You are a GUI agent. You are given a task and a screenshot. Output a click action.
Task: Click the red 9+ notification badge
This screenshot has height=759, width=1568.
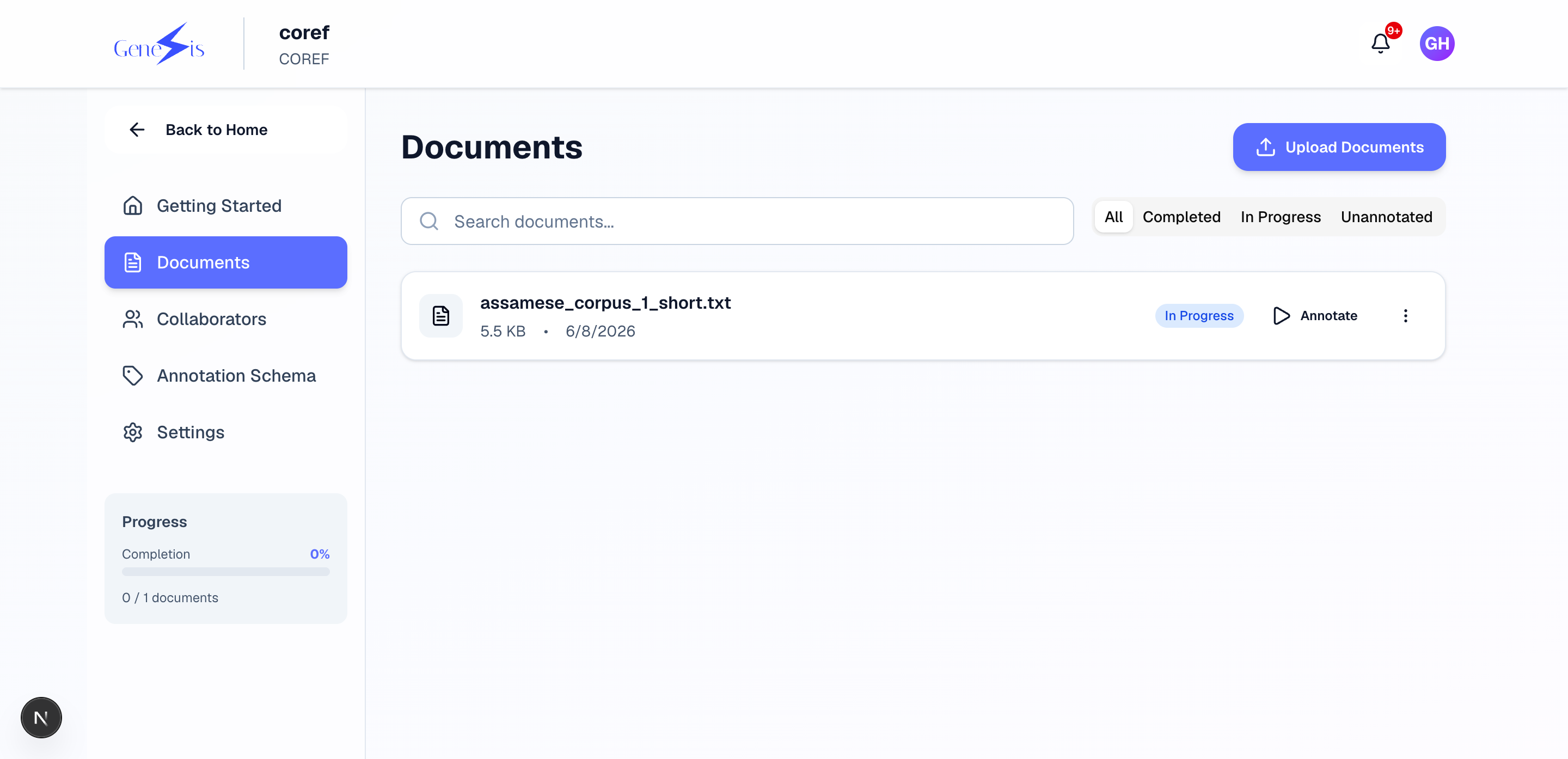click(1393, 30)
